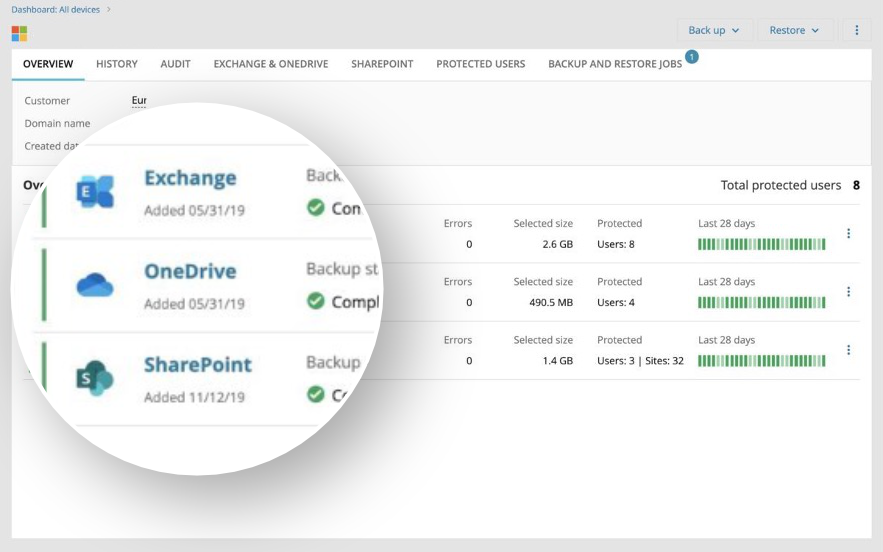Open the SharePoint tab
Screen dimensions: 883x552
[382, 64]
